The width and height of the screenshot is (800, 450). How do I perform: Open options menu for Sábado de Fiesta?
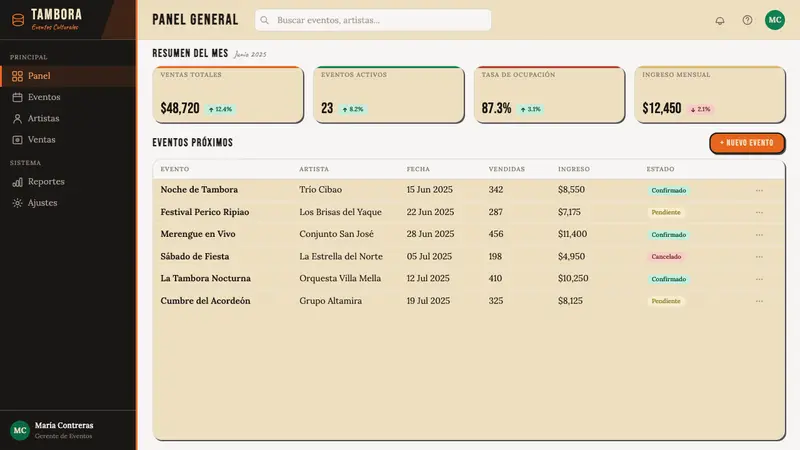pos(759,257)
